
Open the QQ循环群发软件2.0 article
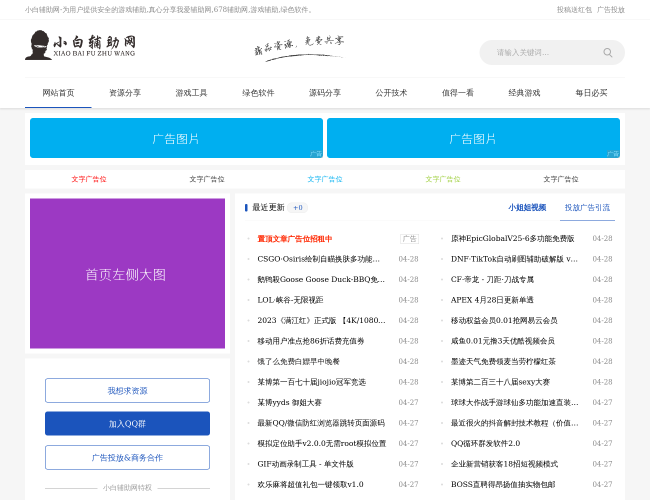point(485,444)
